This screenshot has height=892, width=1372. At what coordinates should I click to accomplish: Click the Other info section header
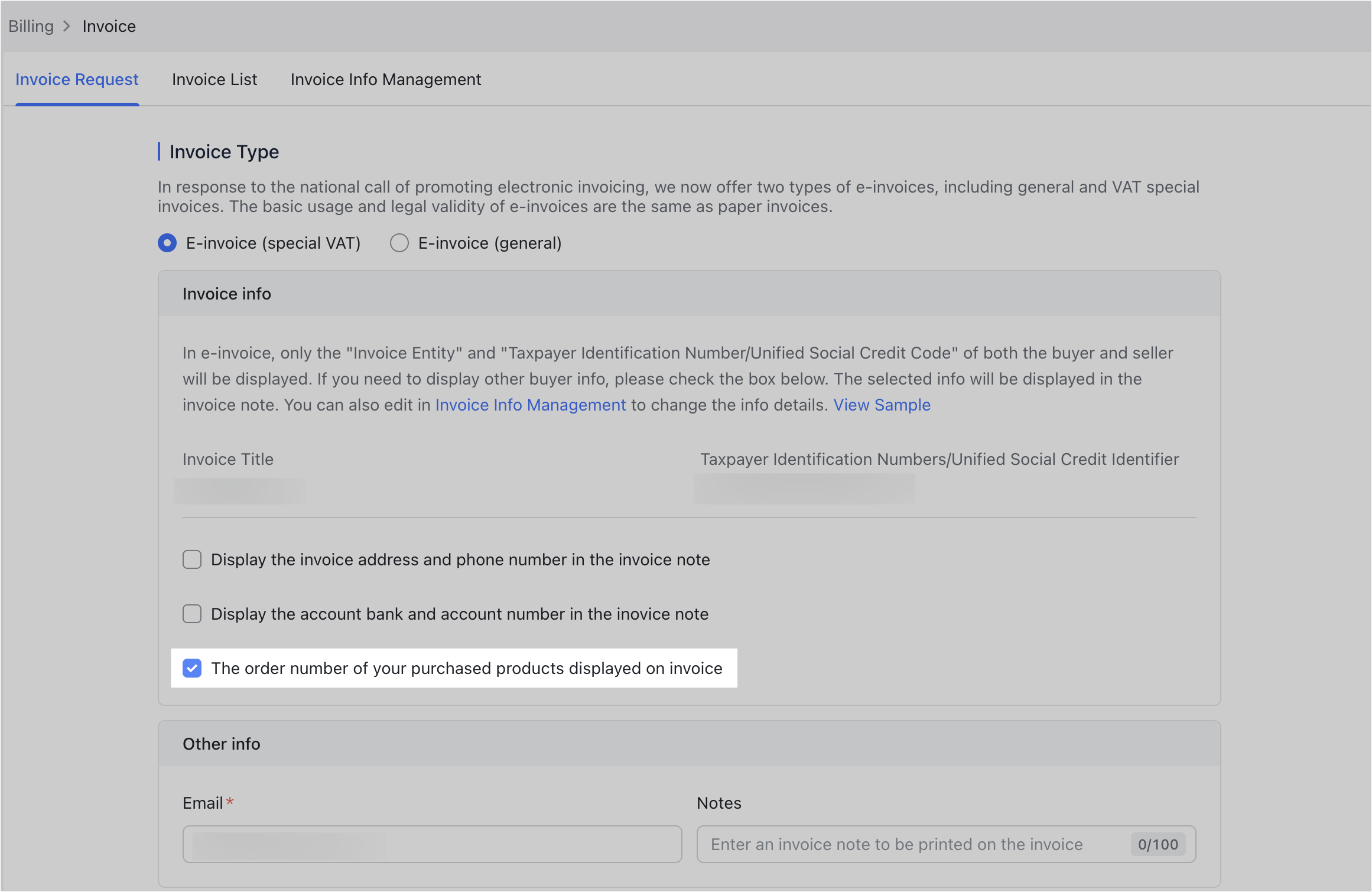222,744
